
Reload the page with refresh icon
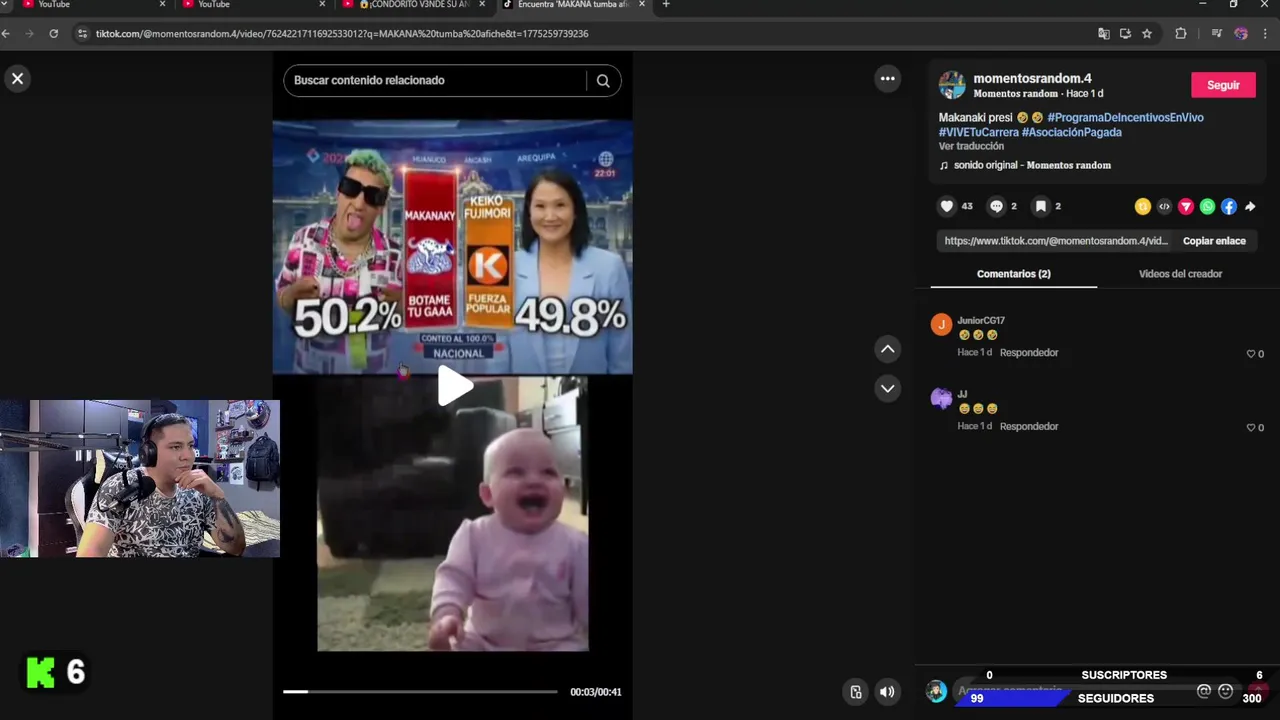[53, 34]
